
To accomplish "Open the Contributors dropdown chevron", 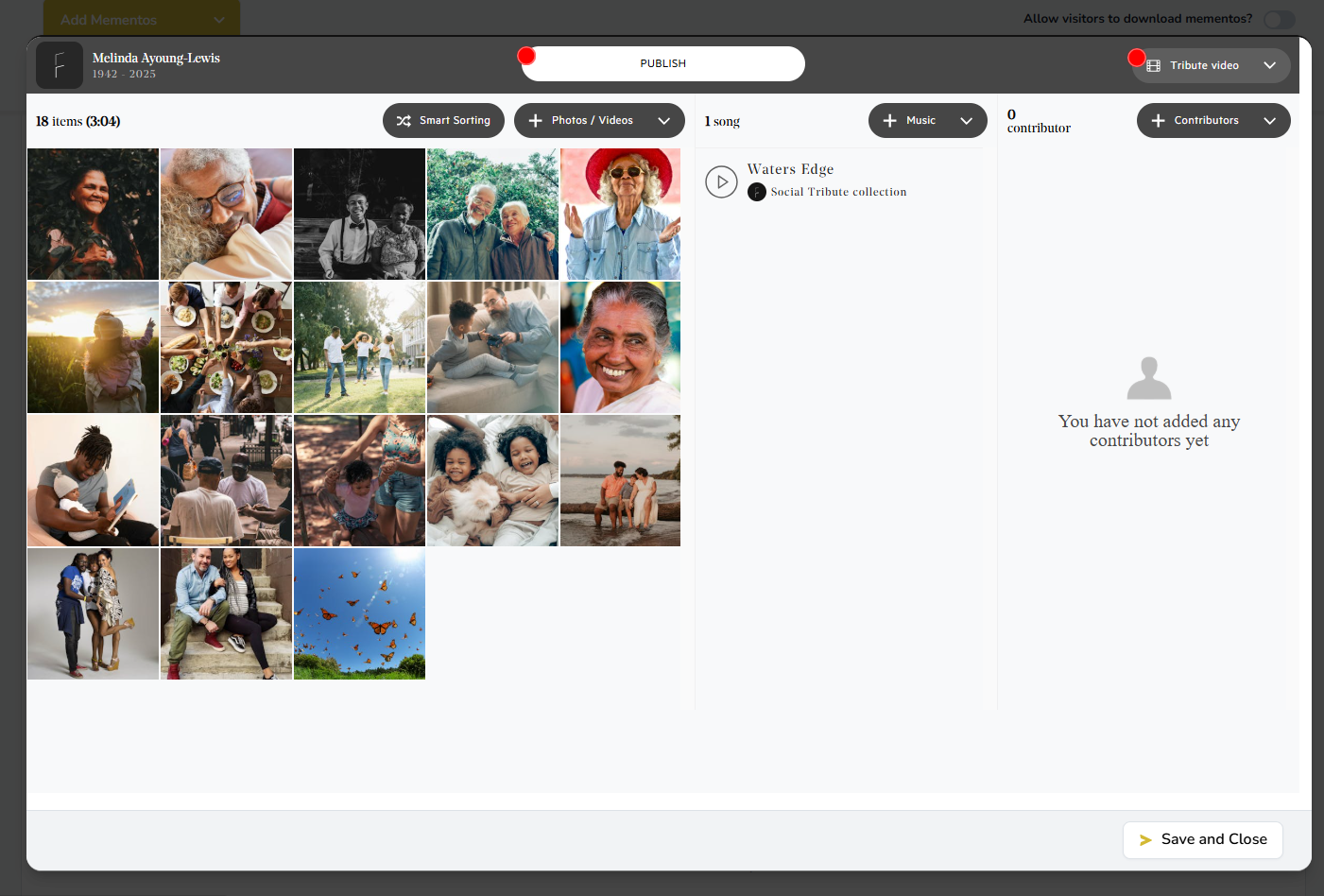I will point(1269,121).
